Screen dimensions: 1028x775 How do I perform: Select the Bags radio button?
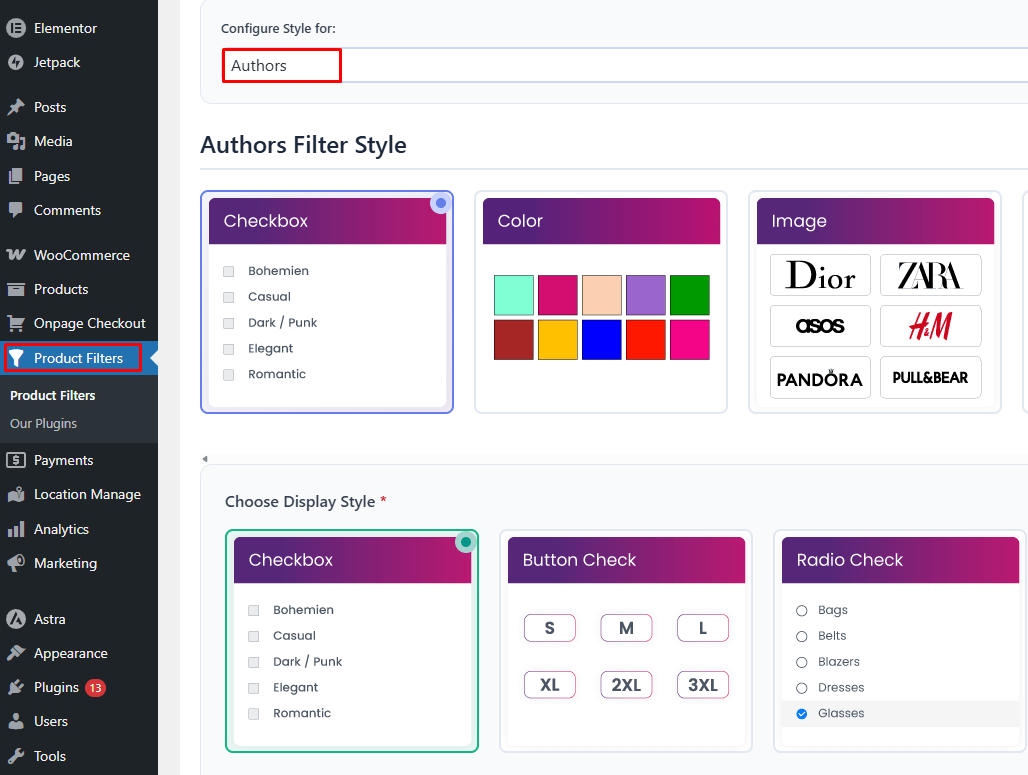802,609
